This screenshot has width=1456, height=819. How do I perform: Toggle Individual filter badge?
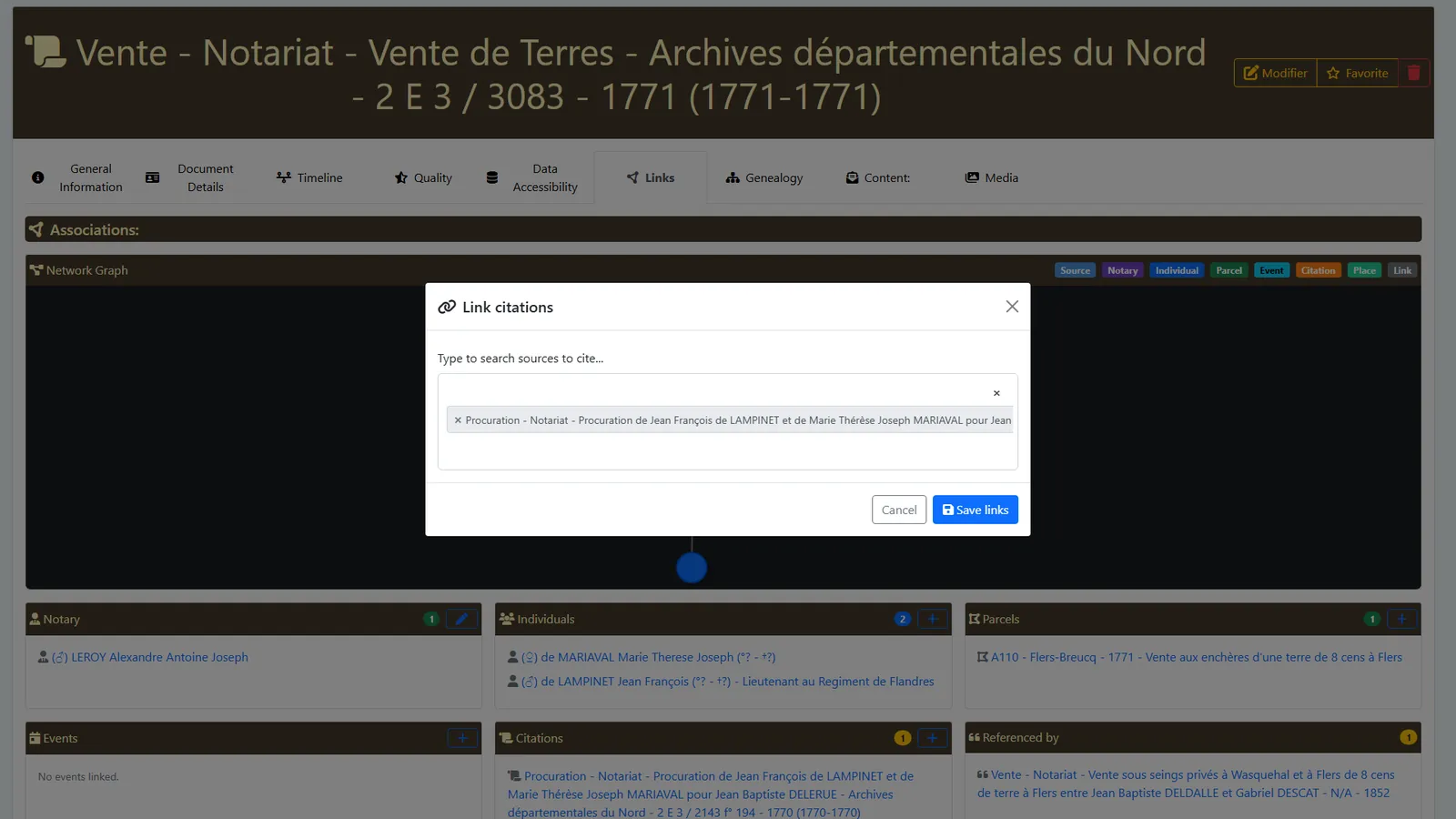1177,270
